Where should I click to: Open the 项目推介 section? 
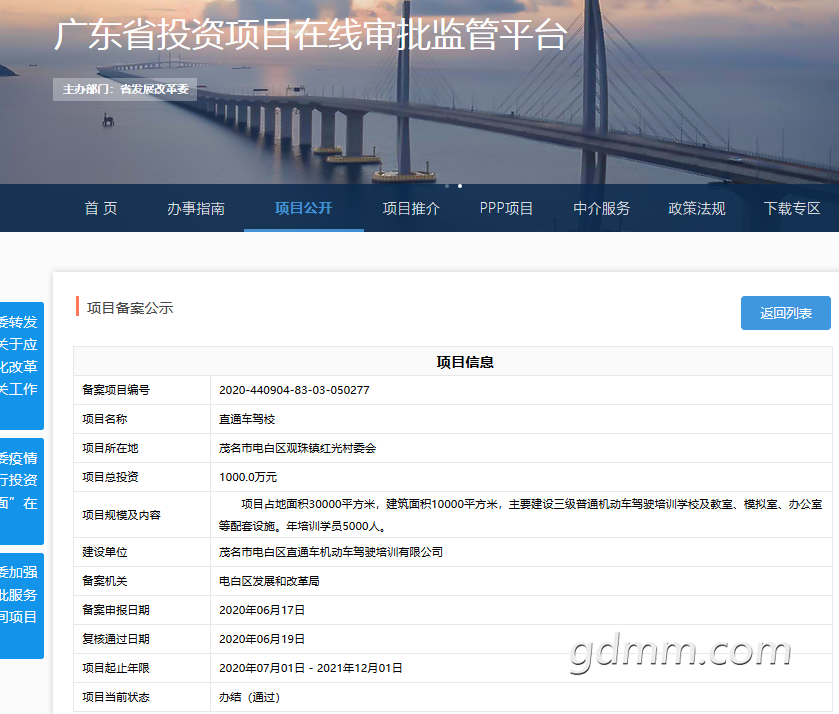(411, 208)
